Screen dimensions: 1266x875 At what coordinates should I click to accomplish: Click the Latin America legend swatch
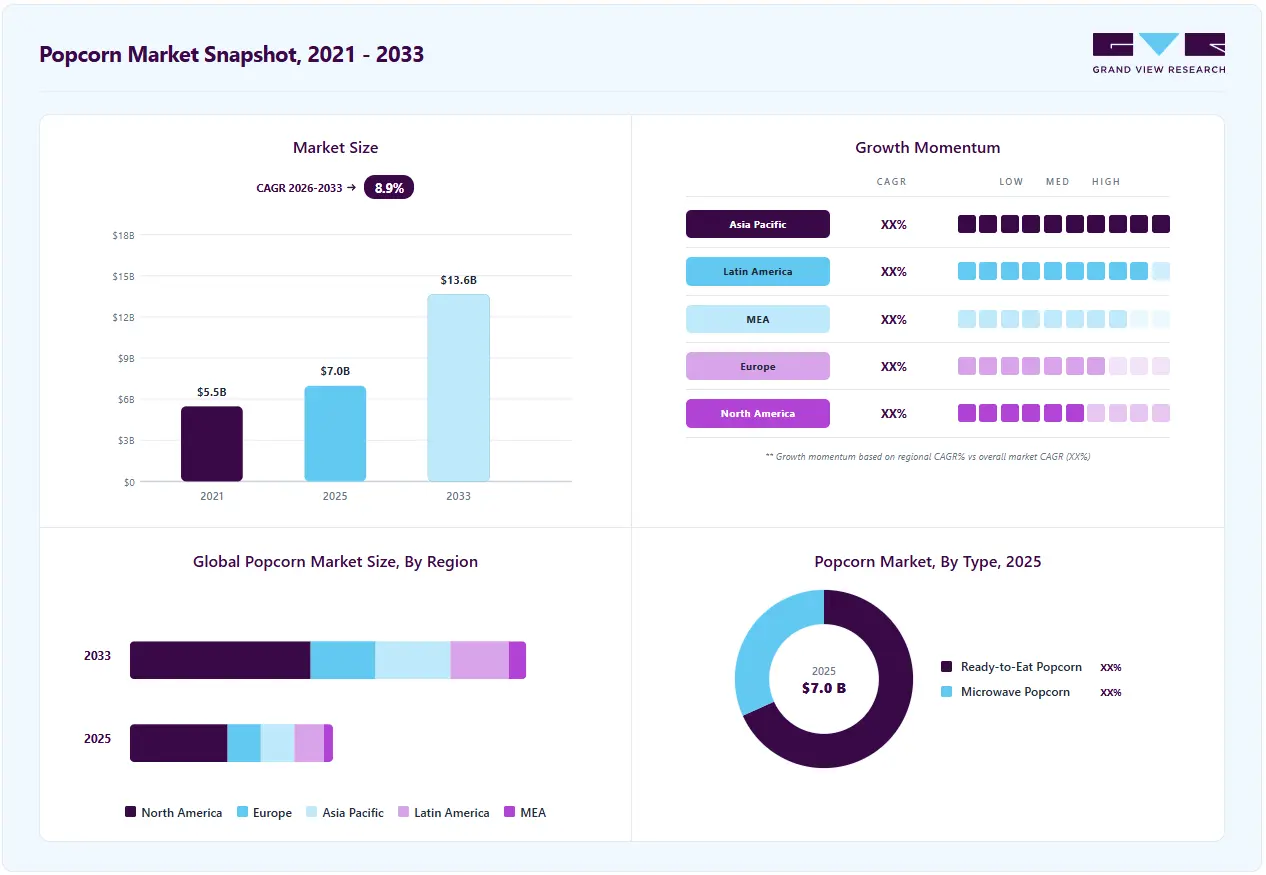[403, 812]
